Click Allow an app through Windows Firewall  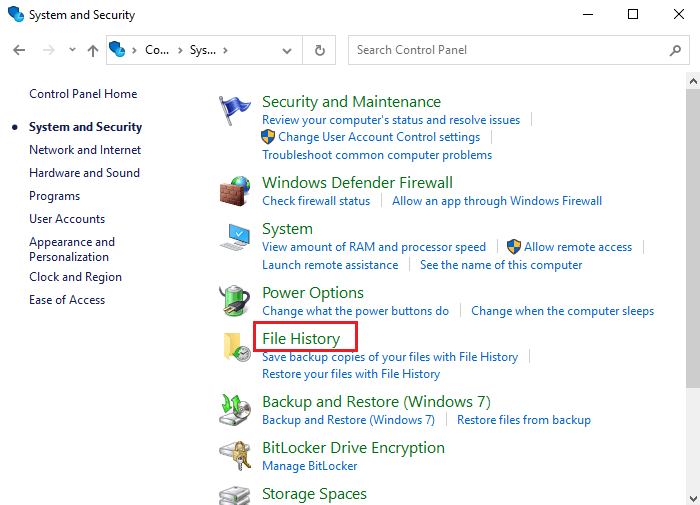(x=497, y=201)
